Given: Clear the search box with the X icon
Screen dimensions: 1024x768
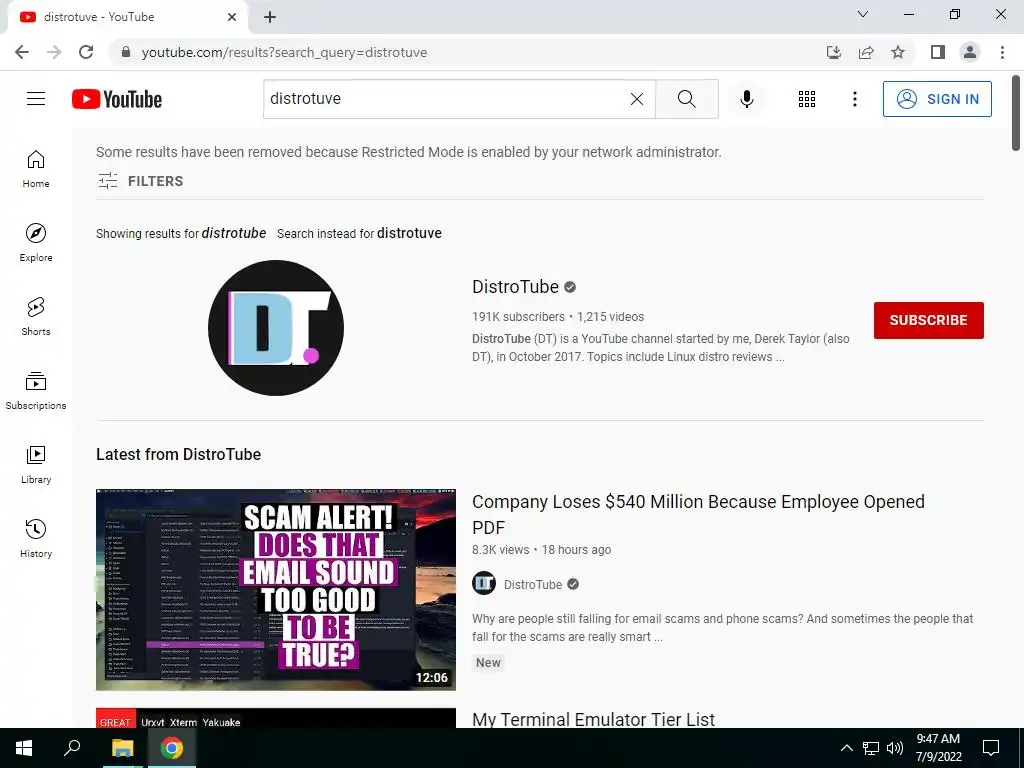Looking at the screenshot, I should 637,99.
